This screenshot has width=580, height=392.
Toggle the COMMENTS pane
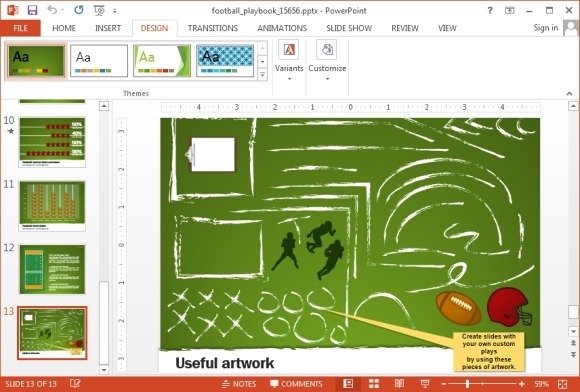pos(296,384)
